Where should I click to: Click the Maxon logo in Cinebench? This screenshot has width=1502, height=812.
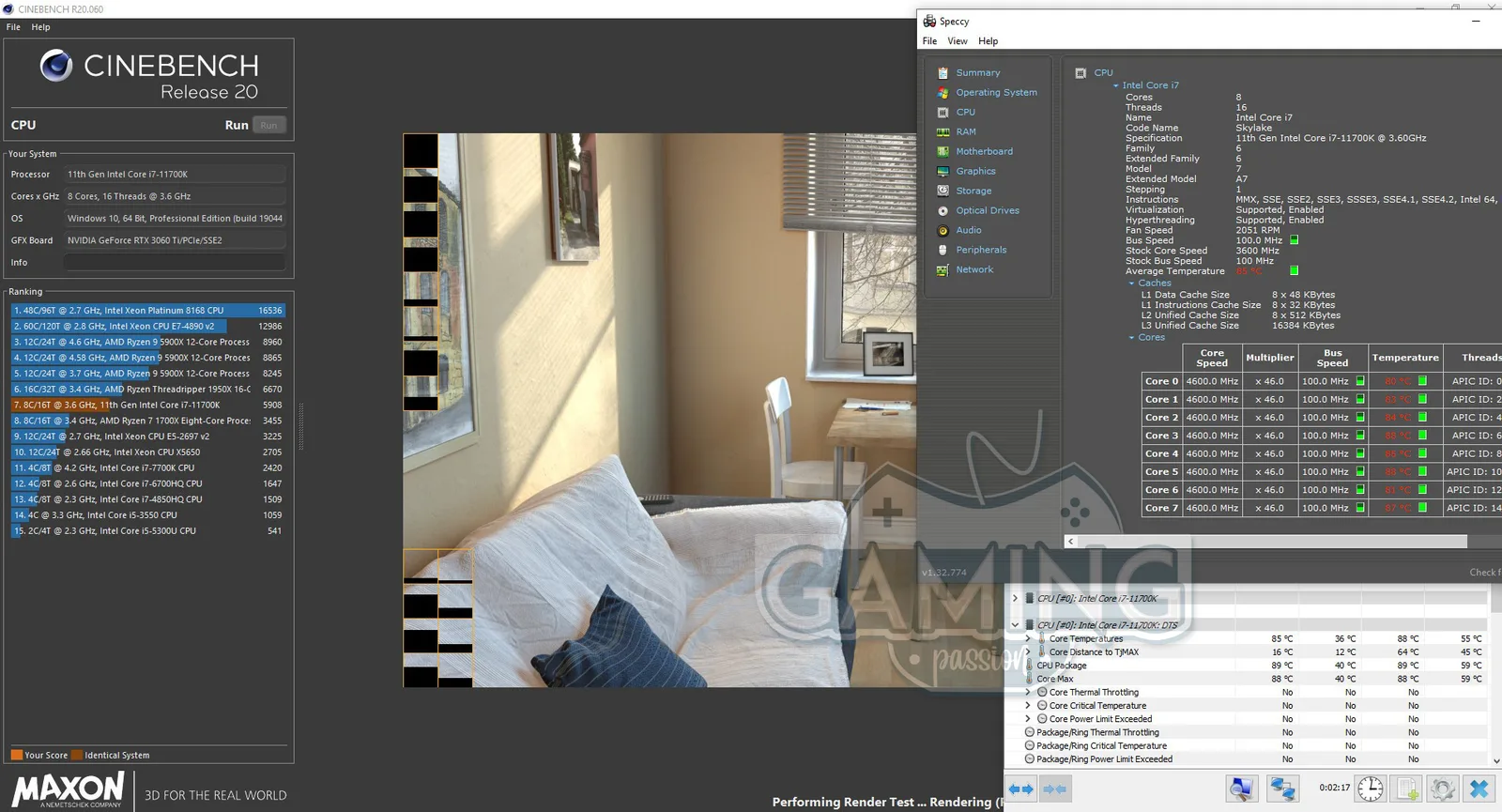point(68,789)
